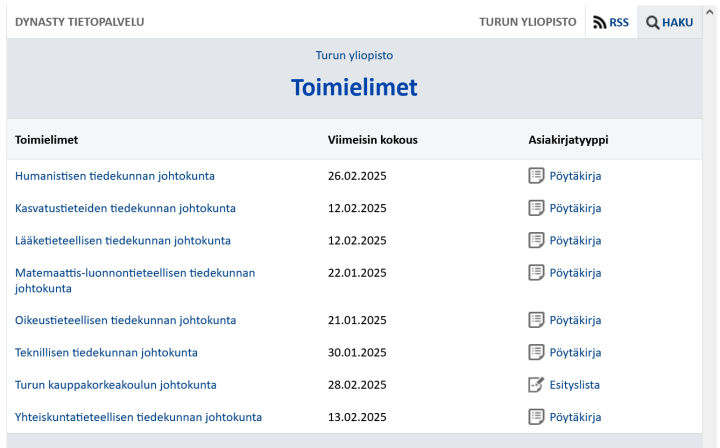Click the Esityslista edit icon for Kauppakorkeakoulu

tap(536, 384)
